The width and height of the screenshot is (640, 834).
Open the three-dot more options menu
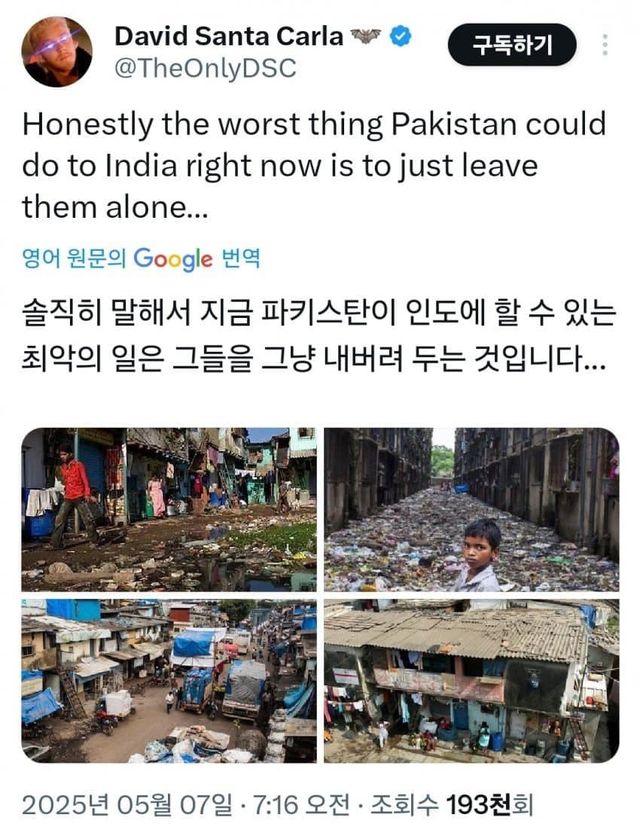(605, 45)
